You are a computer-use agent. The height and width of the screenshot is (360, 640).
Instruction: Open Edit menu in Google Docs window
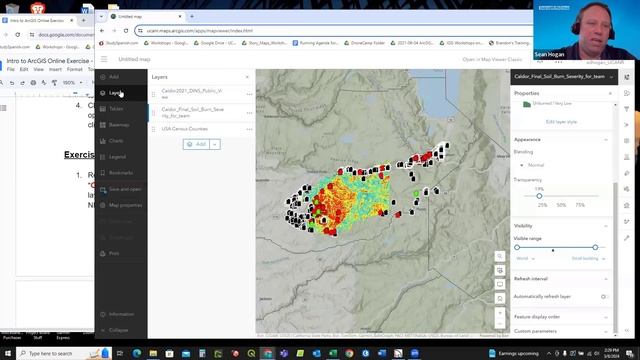point(24,69)
